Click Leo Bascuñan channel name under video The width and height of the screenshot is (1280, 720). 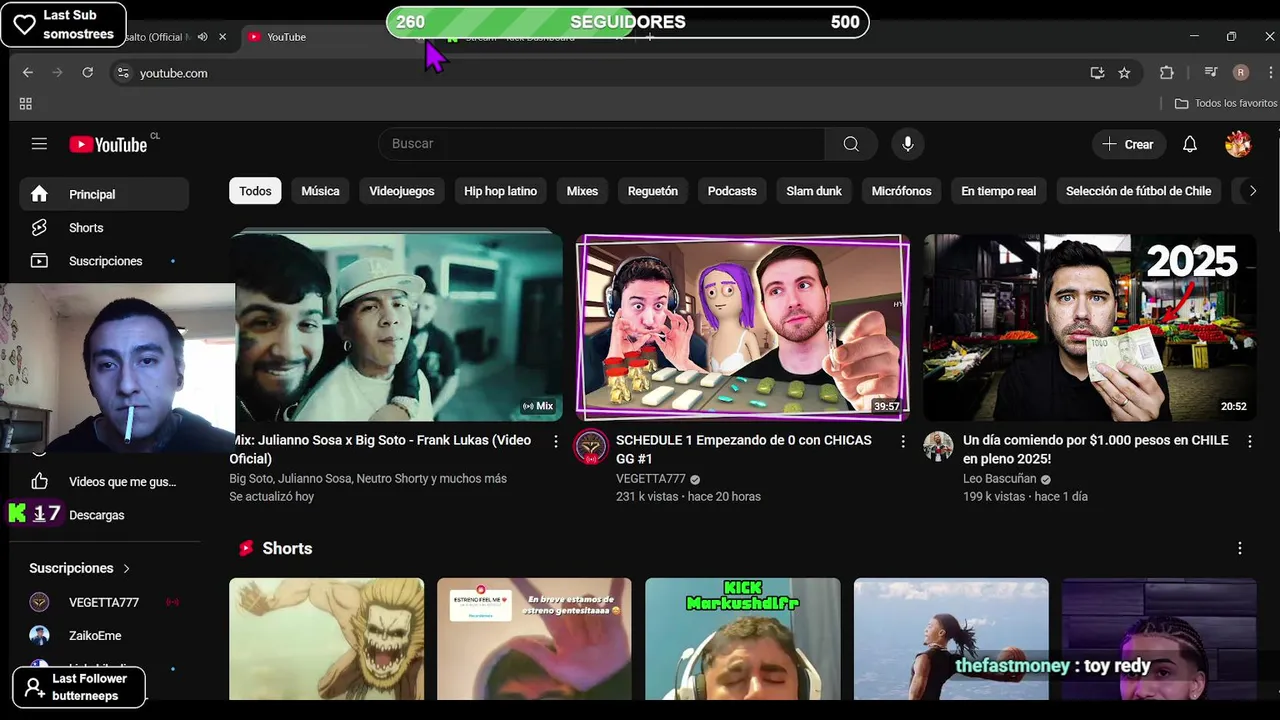click(1000, 479)
